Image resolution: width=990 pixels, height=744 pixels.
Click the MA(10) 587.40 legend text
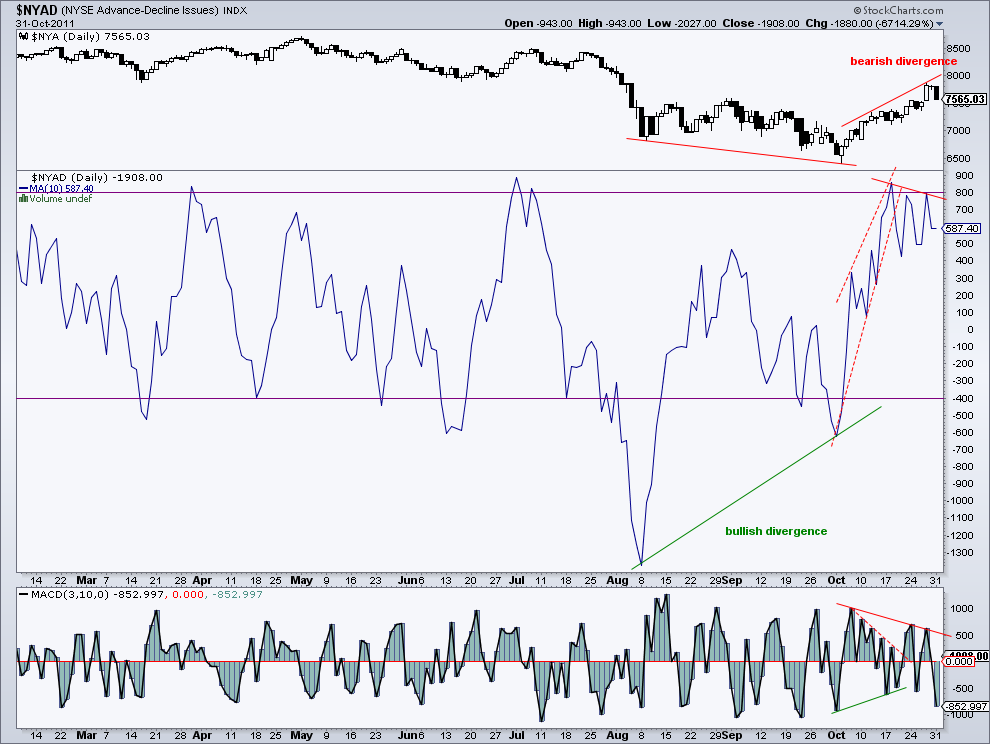point(61,189)
